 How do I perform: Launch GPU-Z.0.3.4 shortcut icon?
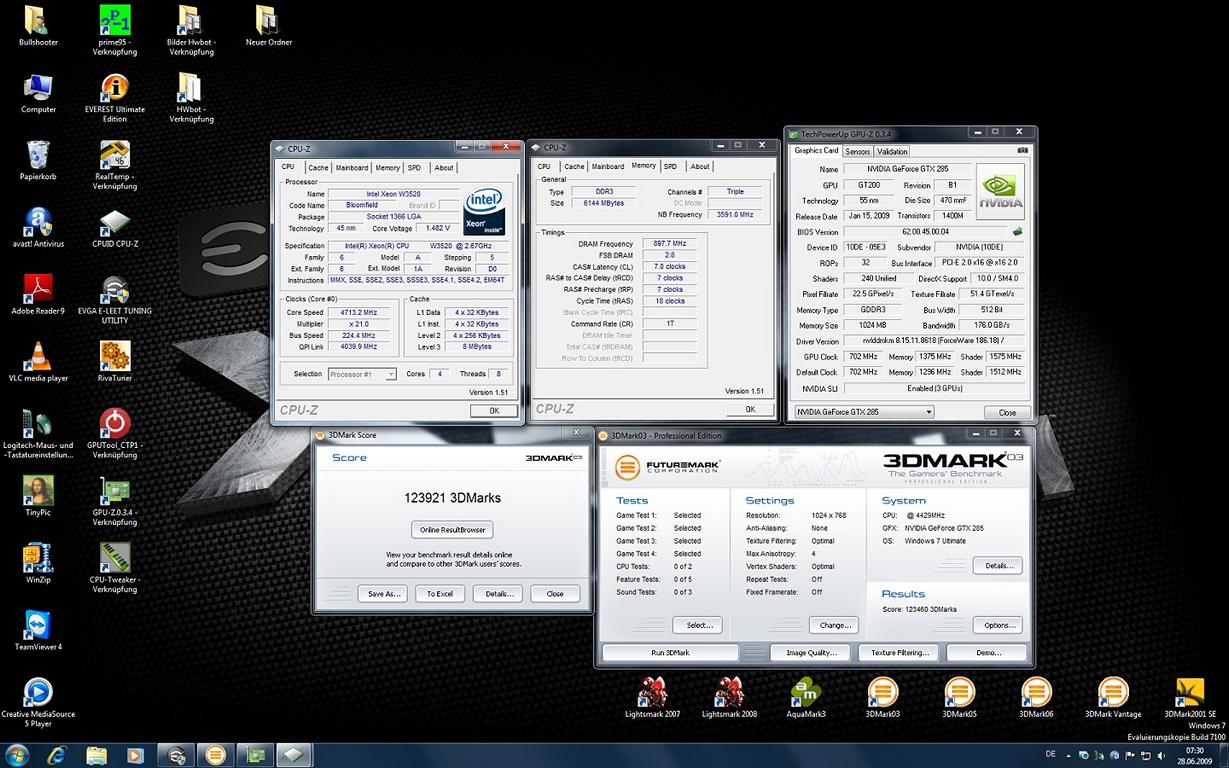pyautogui.click(x=115, y=490)
